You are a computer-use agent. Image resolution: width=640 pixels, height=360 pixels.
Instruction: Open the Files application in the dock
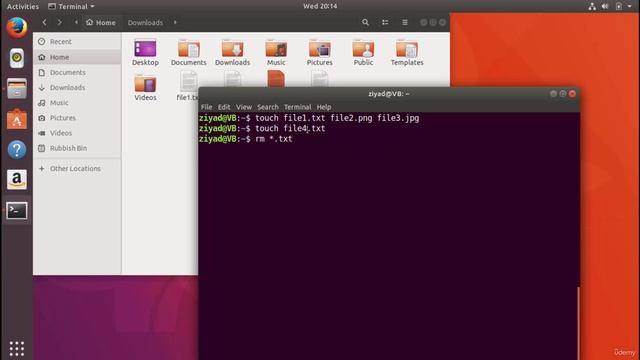[17, 89]
